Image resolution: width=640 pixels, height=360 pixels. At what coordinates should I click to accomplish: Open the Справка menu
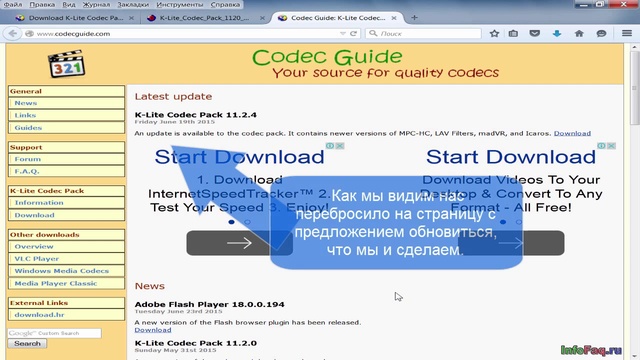click(225, 4)
